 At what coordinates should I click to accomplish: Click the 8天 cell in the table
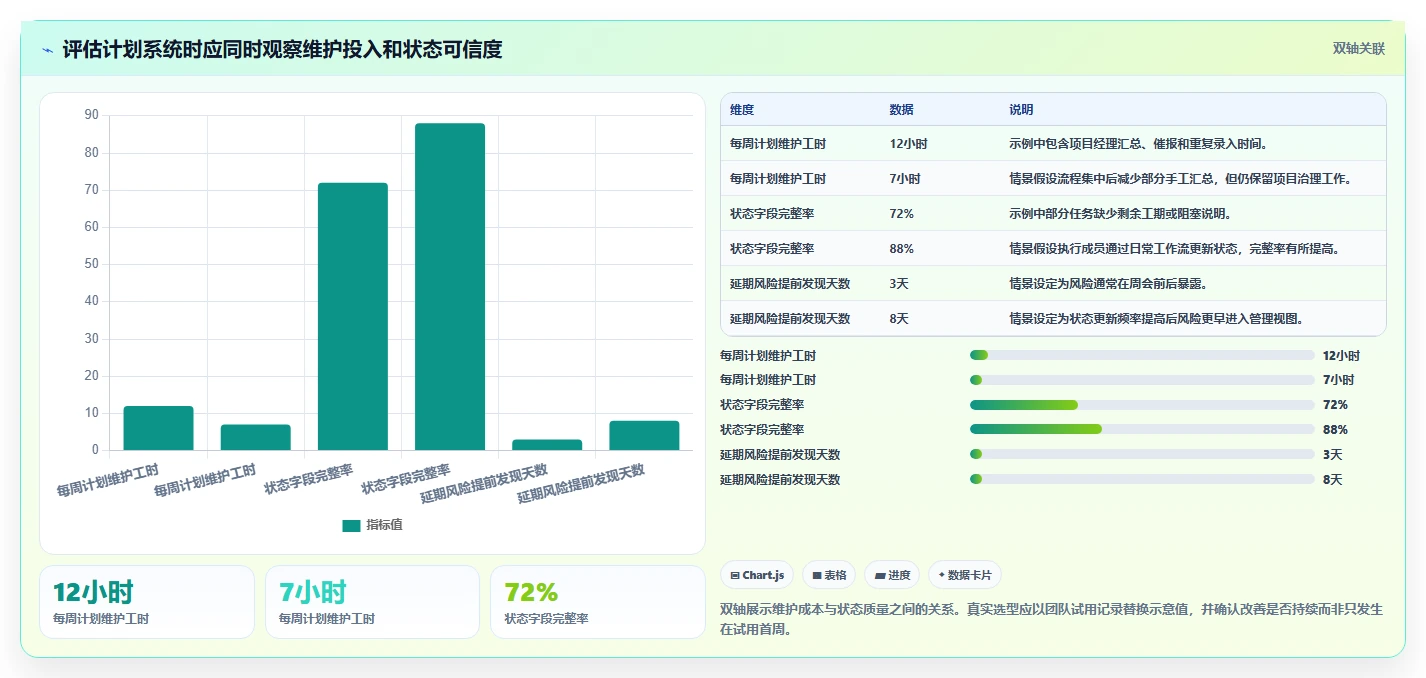(x=899, y=319)
